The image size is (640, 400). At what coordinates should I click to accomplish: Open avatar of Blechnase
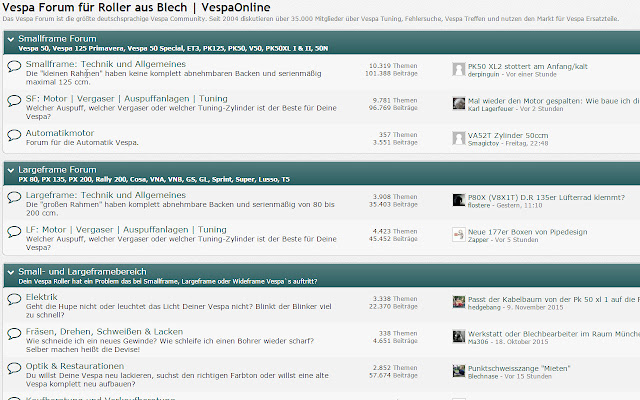(x=459, y=371)
